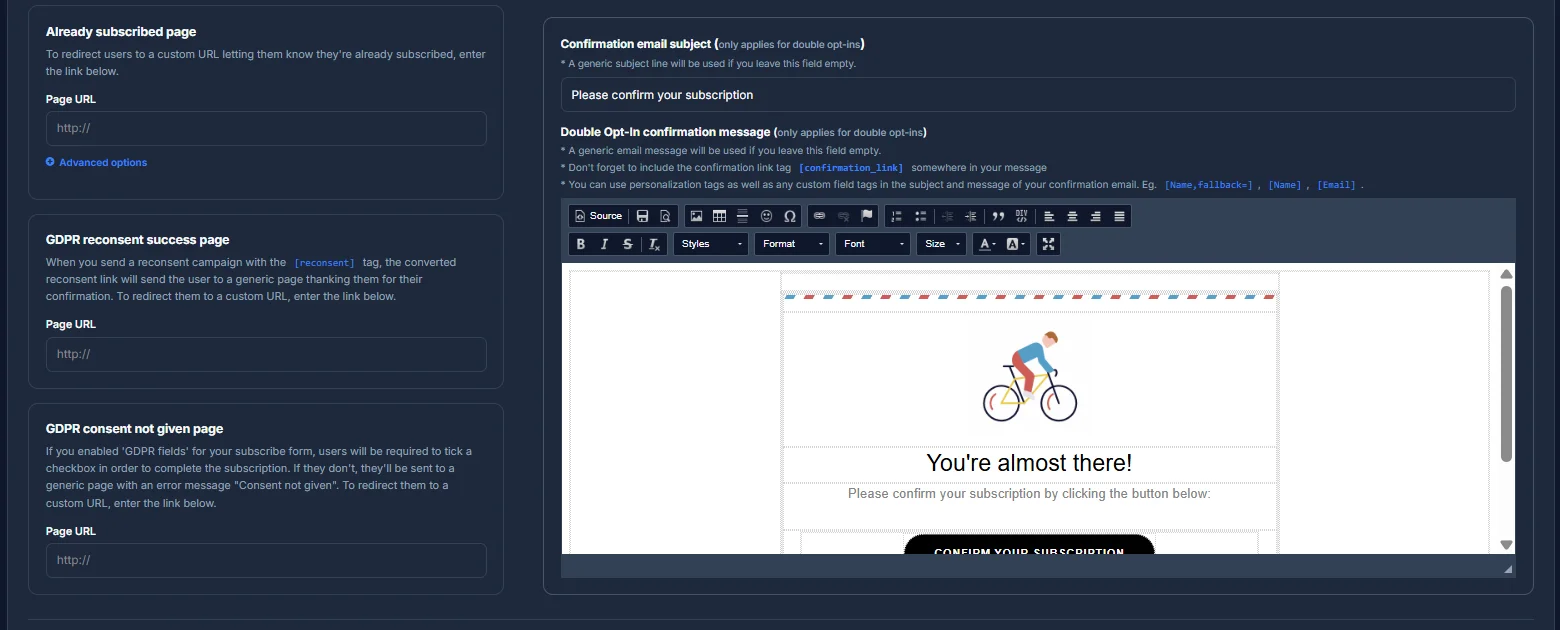Click the editor's scroll up arrow
This screenshot has height=630, width=1560.
pos(1506,274)
